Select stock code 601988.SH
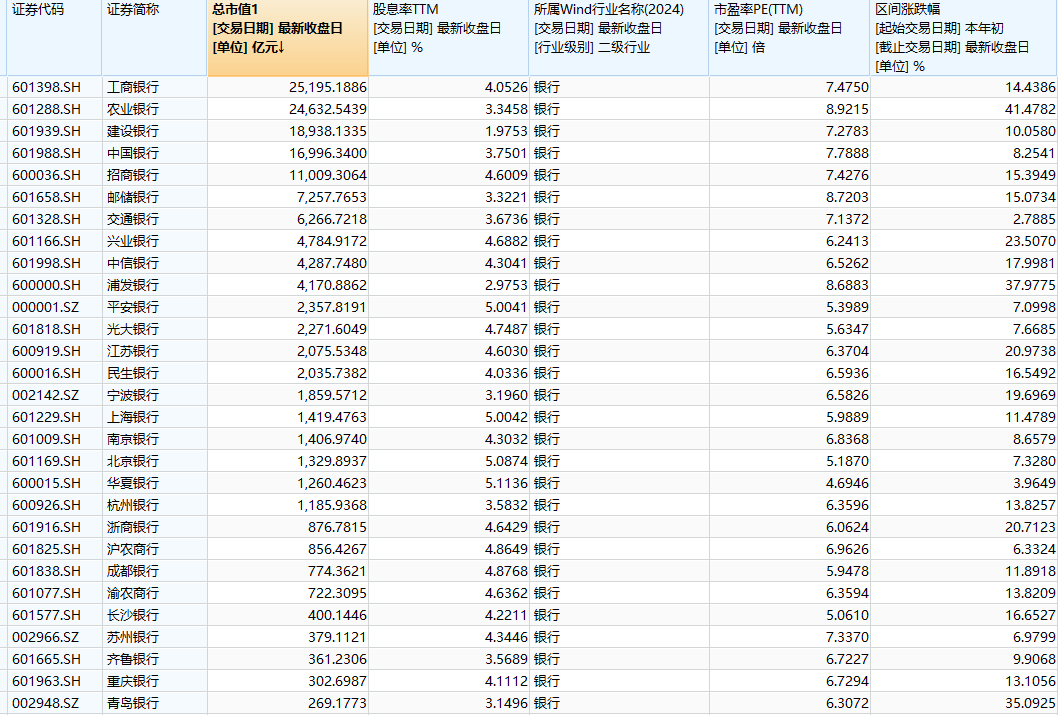1063x715 pixels. [x=46, y=153]
